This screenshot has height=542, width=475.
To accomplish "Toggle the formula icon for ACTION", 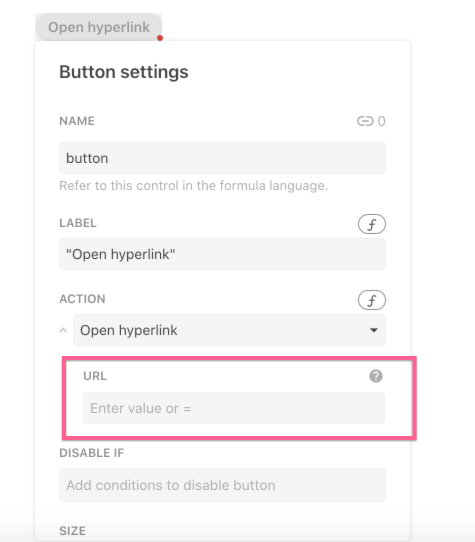I will (372, 300).
